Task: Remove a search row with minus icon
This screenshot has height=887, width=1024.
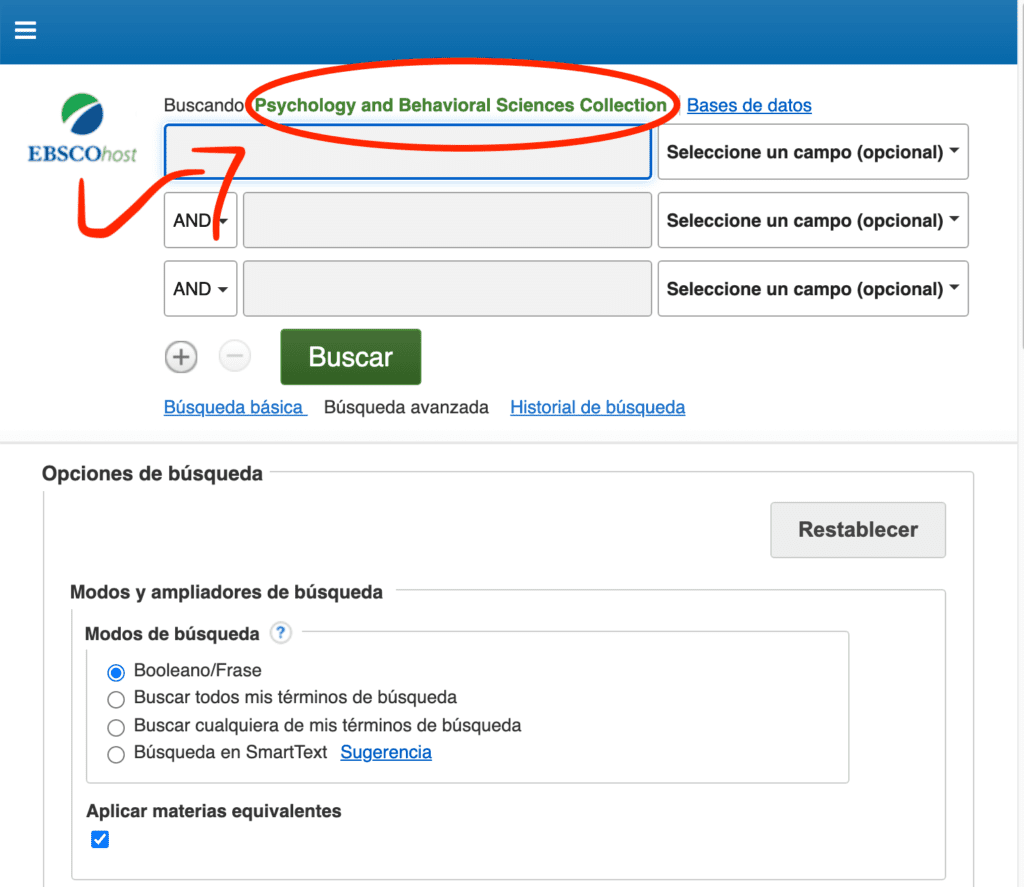Action: coord(234,357)
